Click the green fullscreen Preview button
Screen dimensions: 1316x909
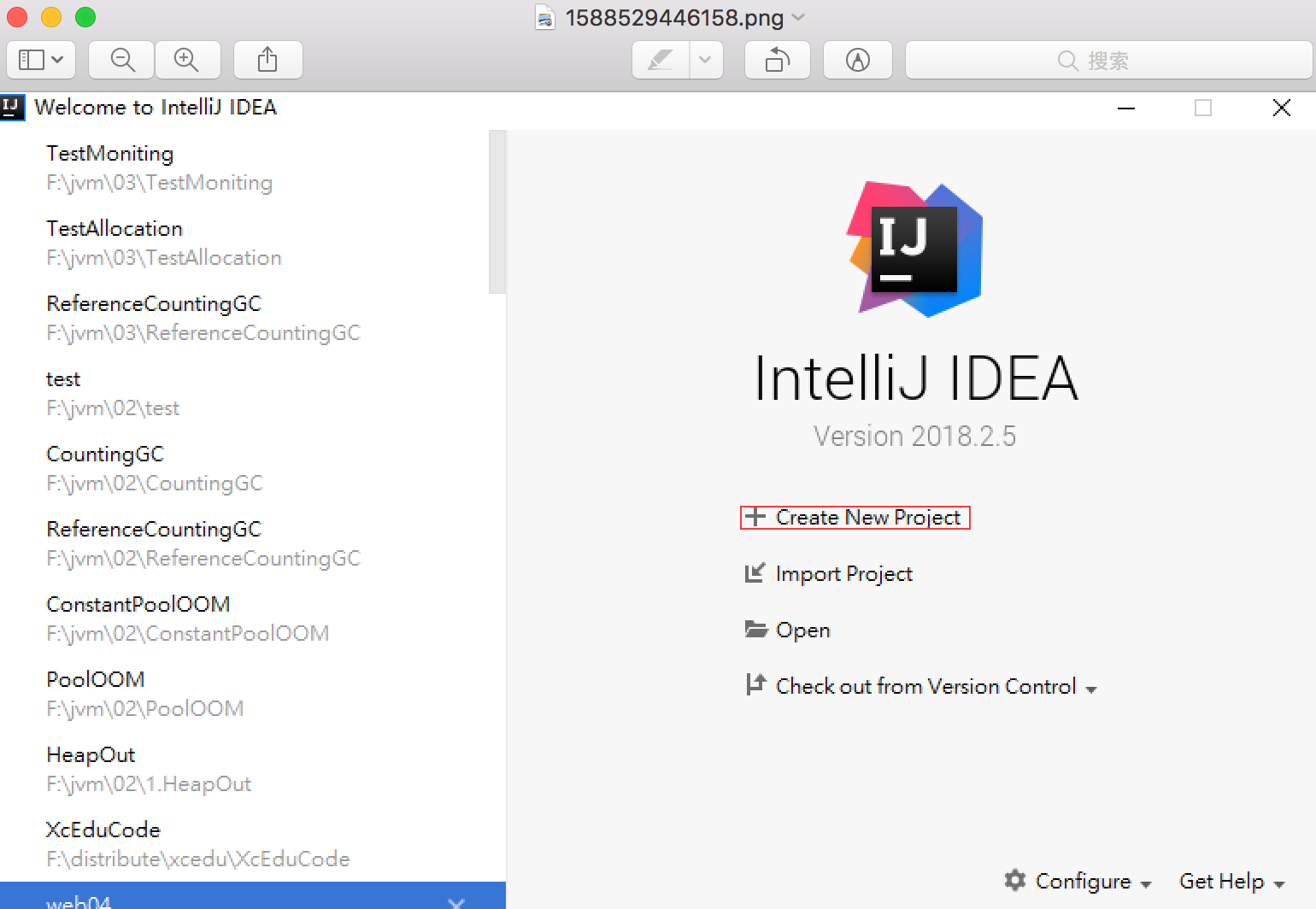pyautogui.click(x=85, y=17)
